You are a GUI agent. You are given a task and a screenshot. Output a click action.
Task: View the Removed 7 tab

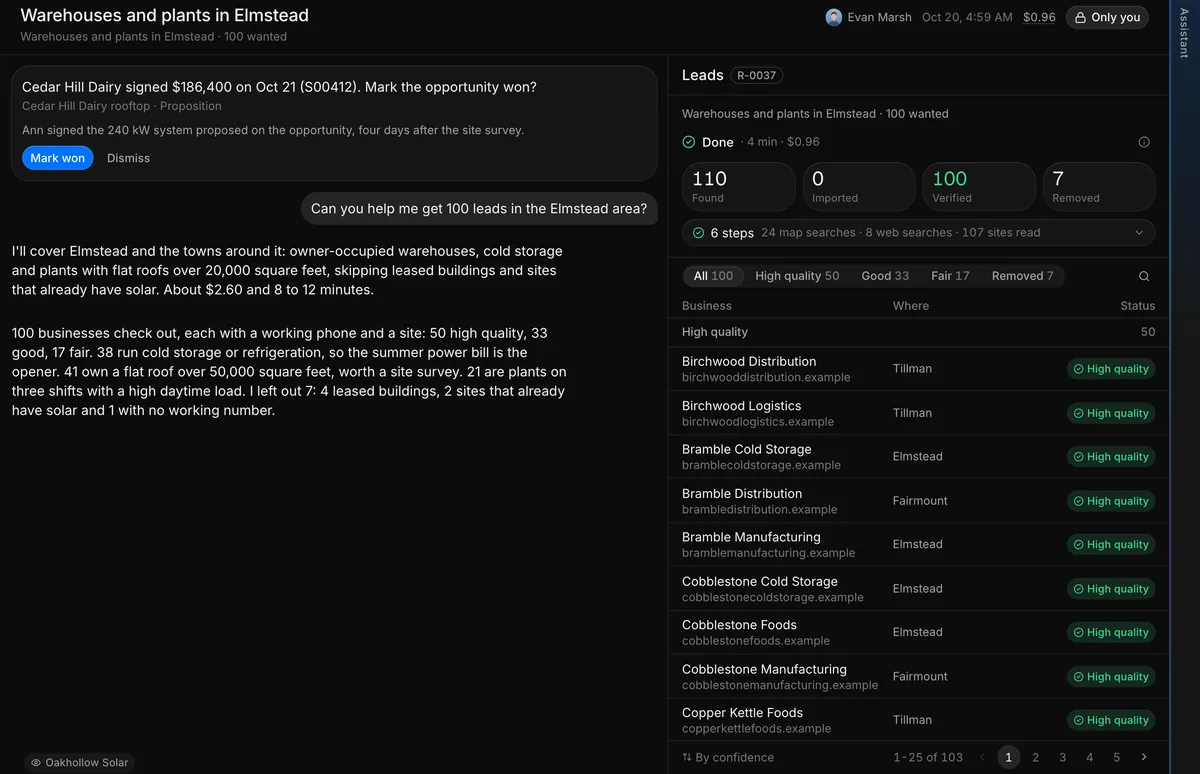coord(1022,276)
